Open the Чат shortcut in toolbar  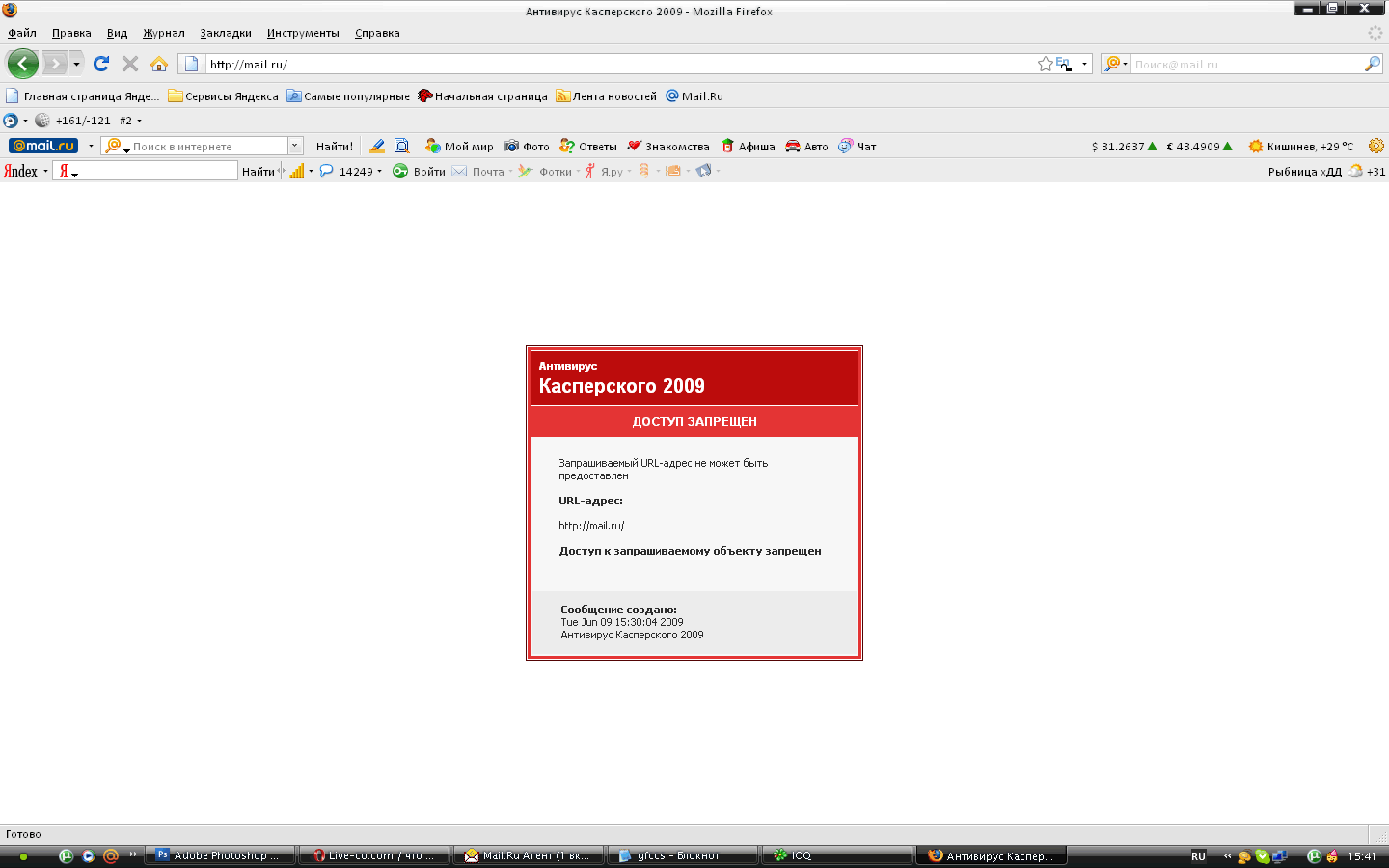[857, 147]
